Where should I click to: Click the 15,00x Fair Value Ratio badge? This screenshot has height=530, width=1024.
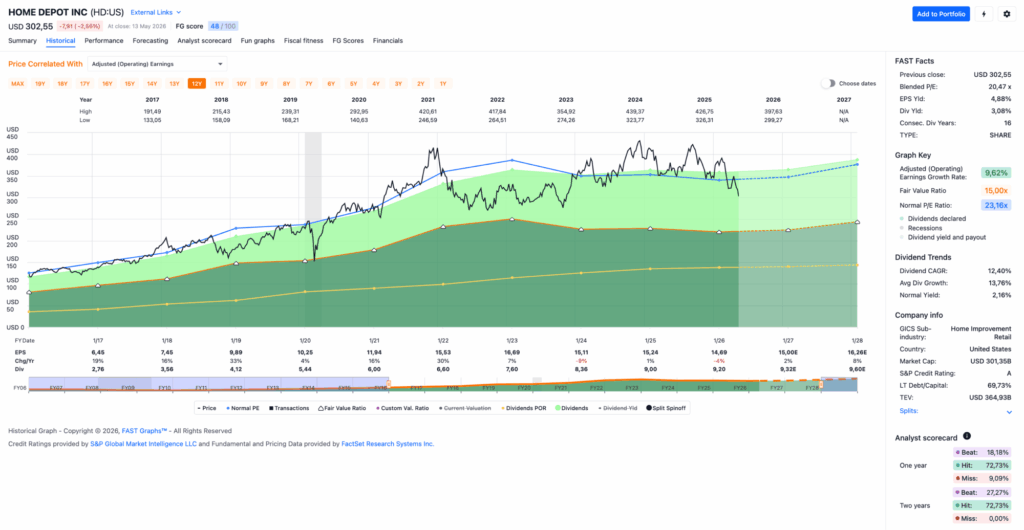(x=995, y=190)
